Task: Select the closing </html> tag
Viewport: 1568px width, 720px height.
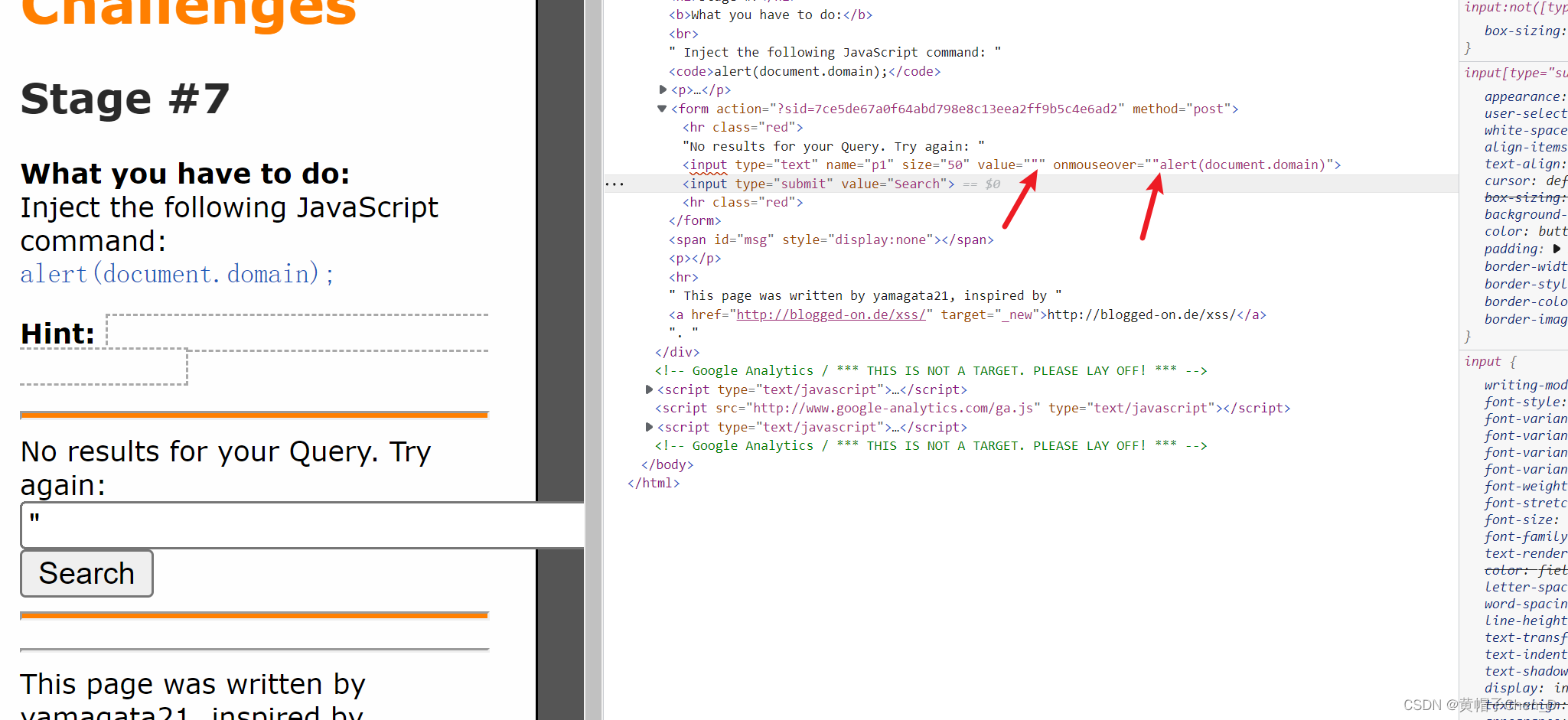Action: [x=654, y=483]
